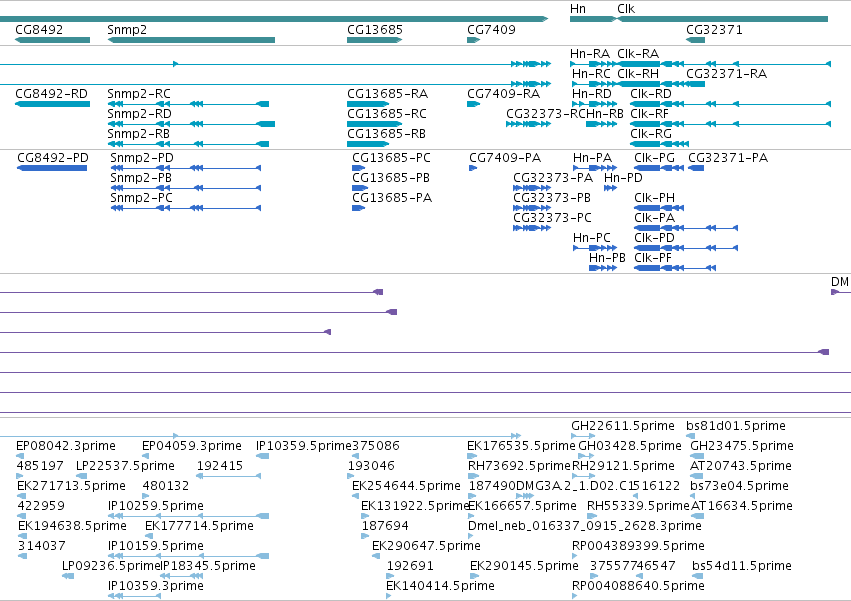The width and height of the screenshot is (851, 601).
Task: Click protein Hn-PA
Action: point(593,158)
